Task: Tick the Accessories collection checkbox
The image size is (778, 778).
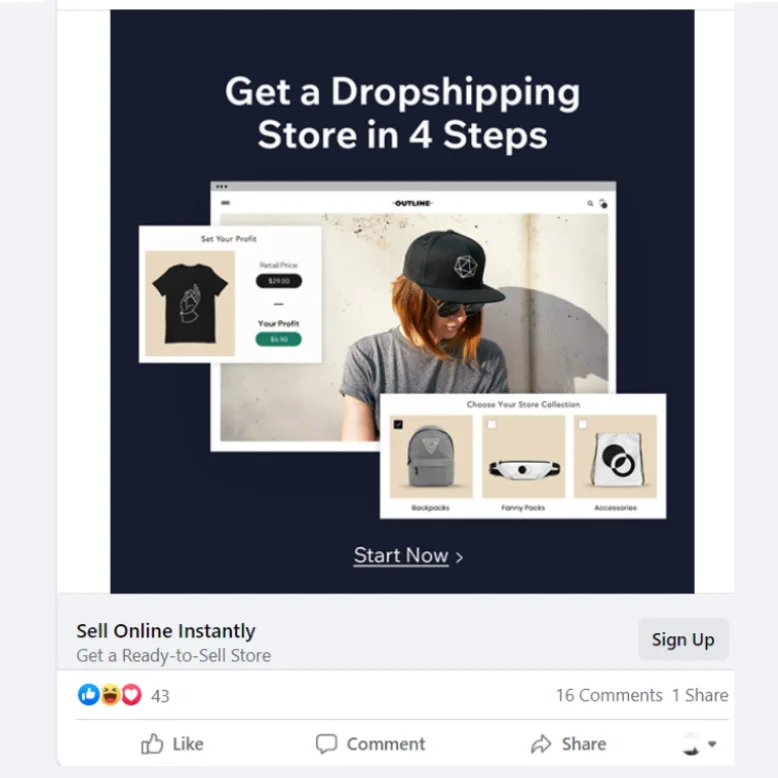Action: (x=583, y=424)
